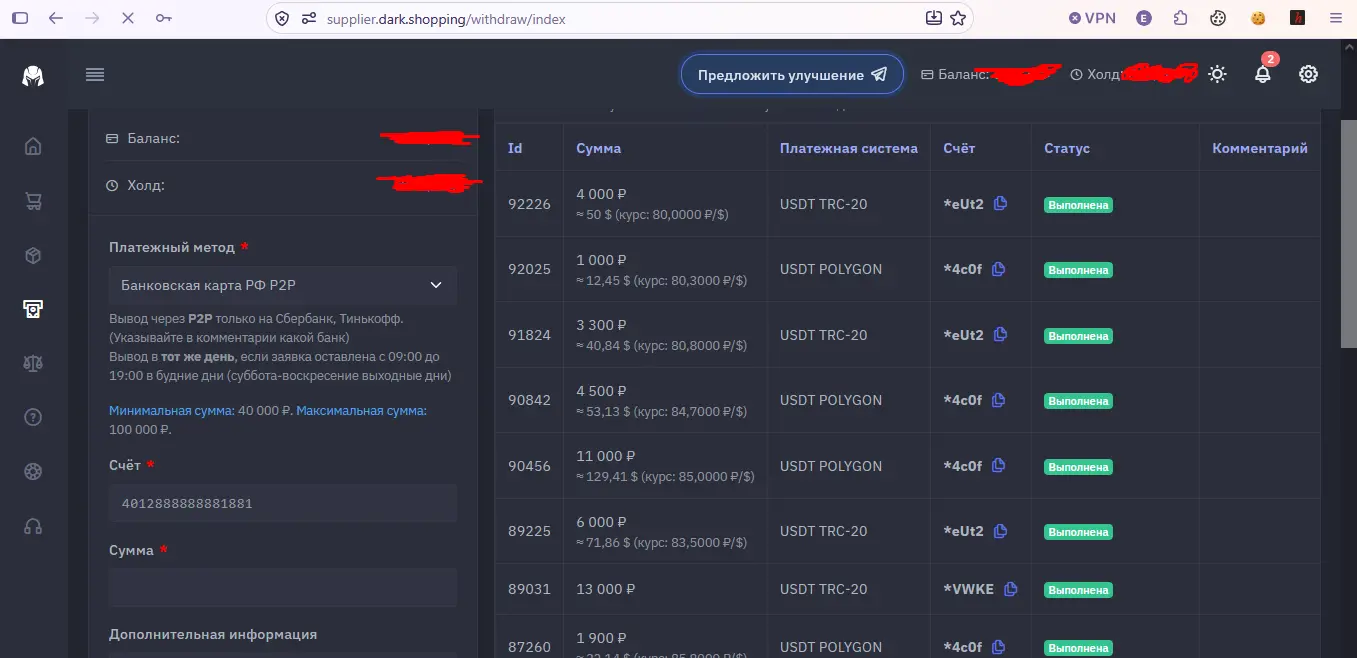Click the 'Комментарий' column header
The image size is (1357, 658).
point(1260,148)
